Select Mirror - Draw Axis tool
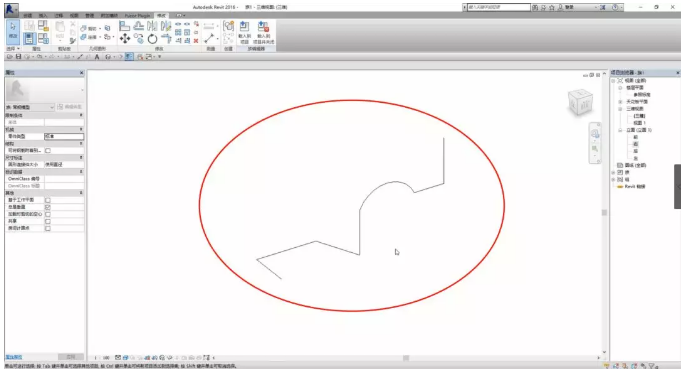688x373 pixels. coord(165,26)
